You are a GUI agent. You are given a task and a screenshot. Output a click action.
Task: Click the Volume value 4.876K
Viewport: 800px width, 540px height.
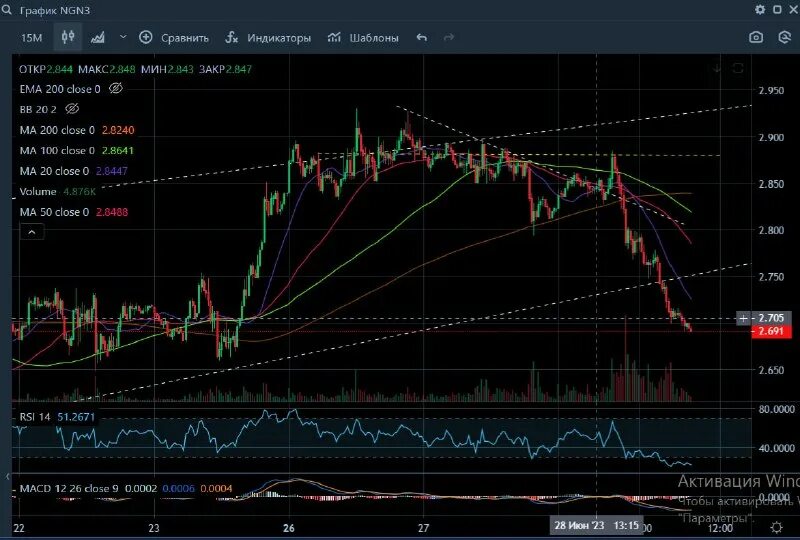[x=80, y=191]
